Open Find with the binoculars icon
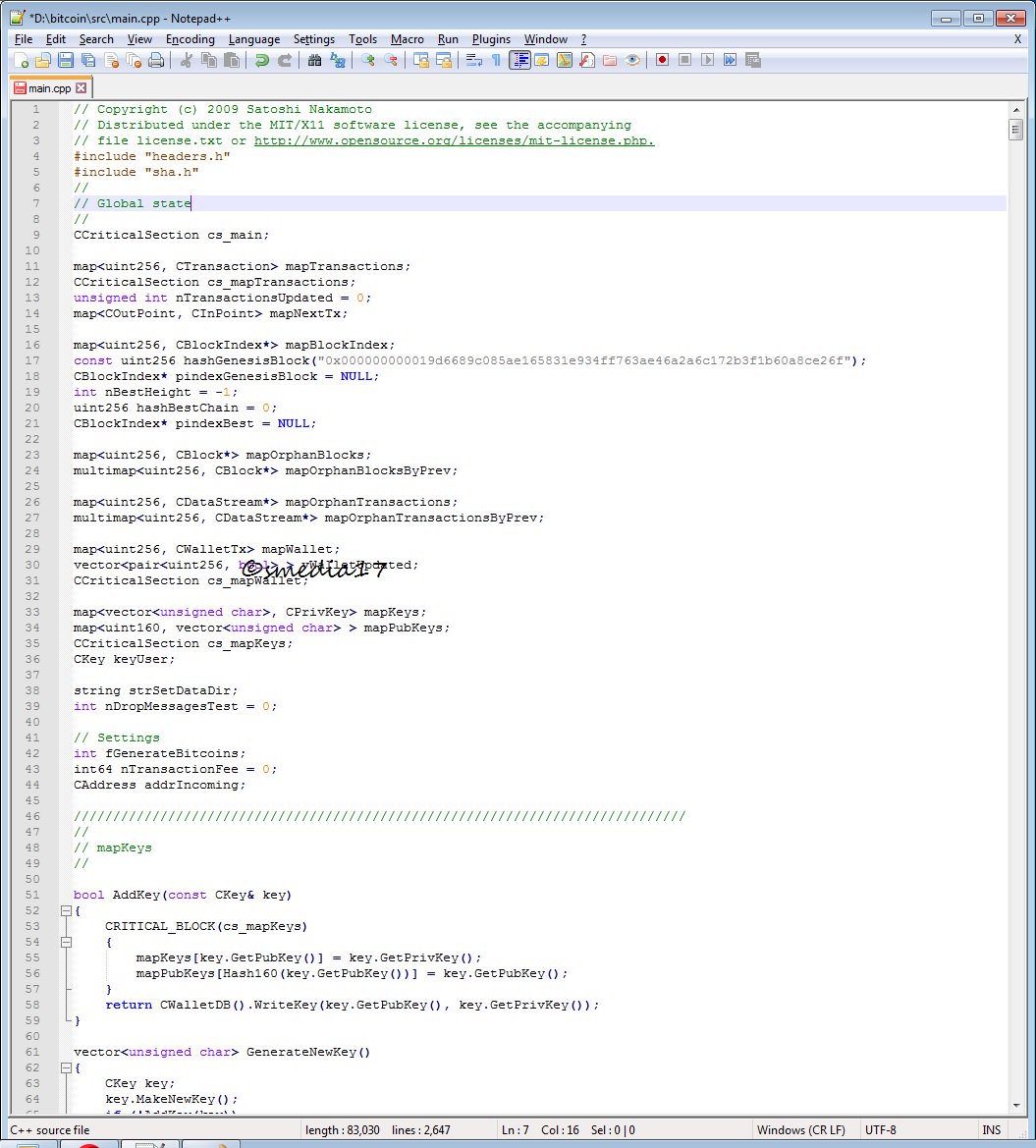Viewport: 1036px width, 1148px height. coord(315,60)
